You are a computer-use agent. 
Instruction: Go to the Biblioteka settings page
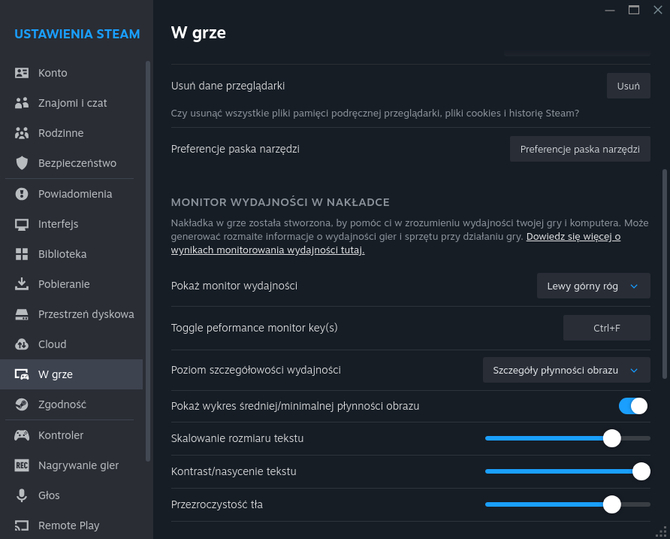pyautogui.click(x=71, y=254)
